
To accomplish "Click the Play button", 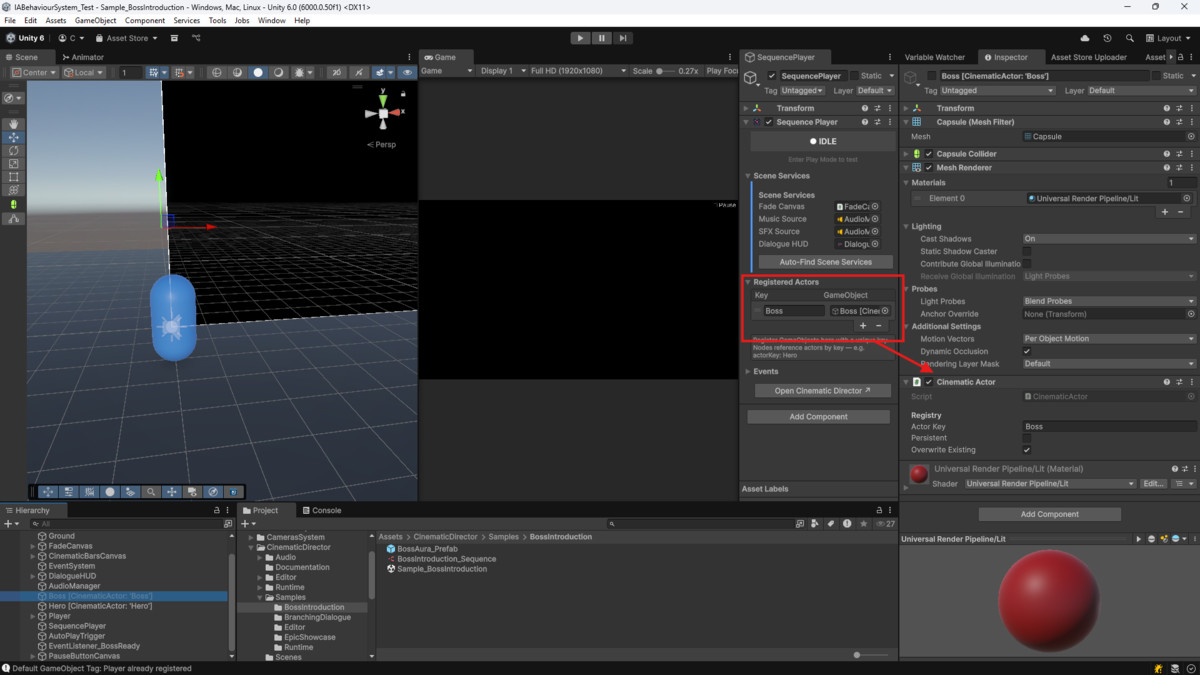I will coord(580,38).
